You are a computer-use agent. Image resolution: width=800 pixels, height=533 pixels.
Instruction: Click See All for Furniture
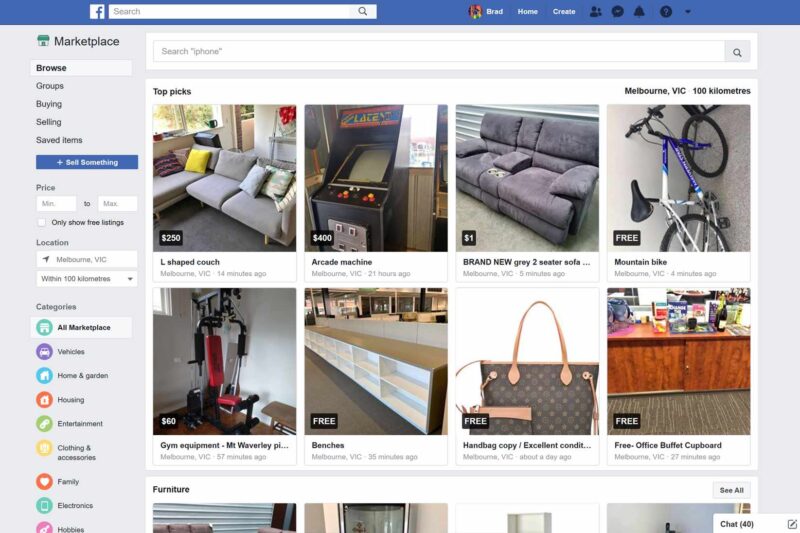point(732,490)
